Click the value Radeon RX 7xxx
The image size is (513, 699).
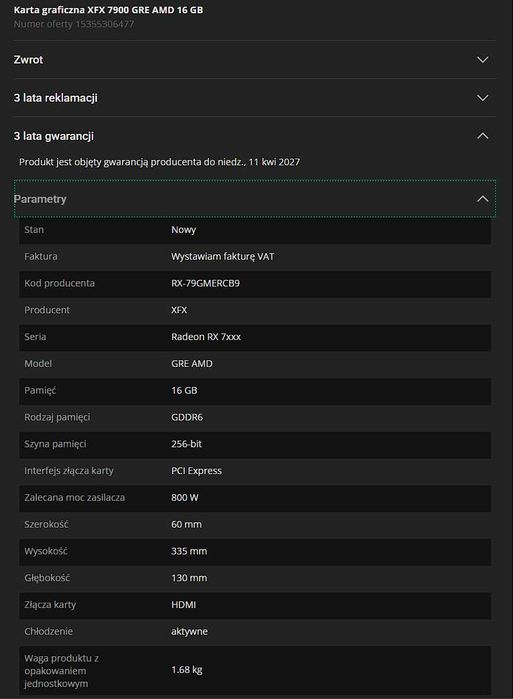click(206, 337)
